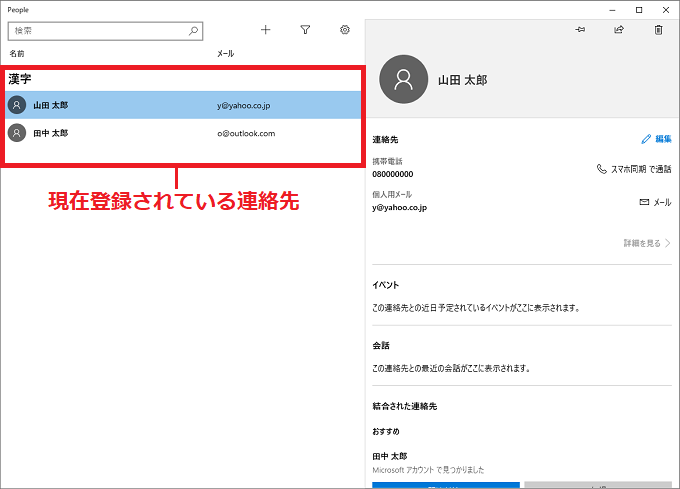Click suggested contact 田中 太郎 under おすすめ
The height and width of the screenshot is (489, 680).
tap(390, 456)
